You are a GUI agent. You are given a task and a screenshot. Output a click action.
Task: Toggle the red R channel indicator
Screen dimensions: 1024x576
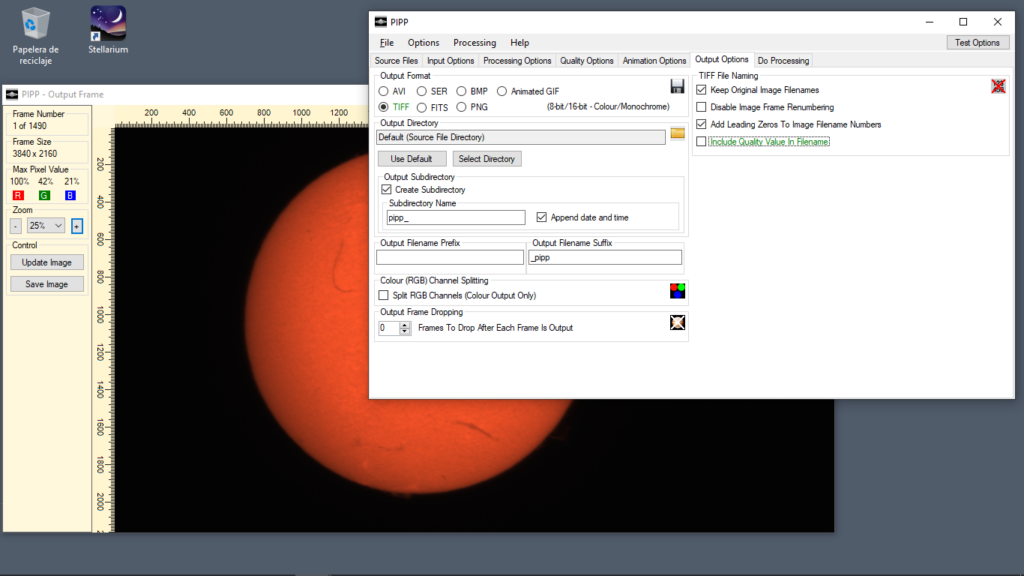(x=18, y=195)
